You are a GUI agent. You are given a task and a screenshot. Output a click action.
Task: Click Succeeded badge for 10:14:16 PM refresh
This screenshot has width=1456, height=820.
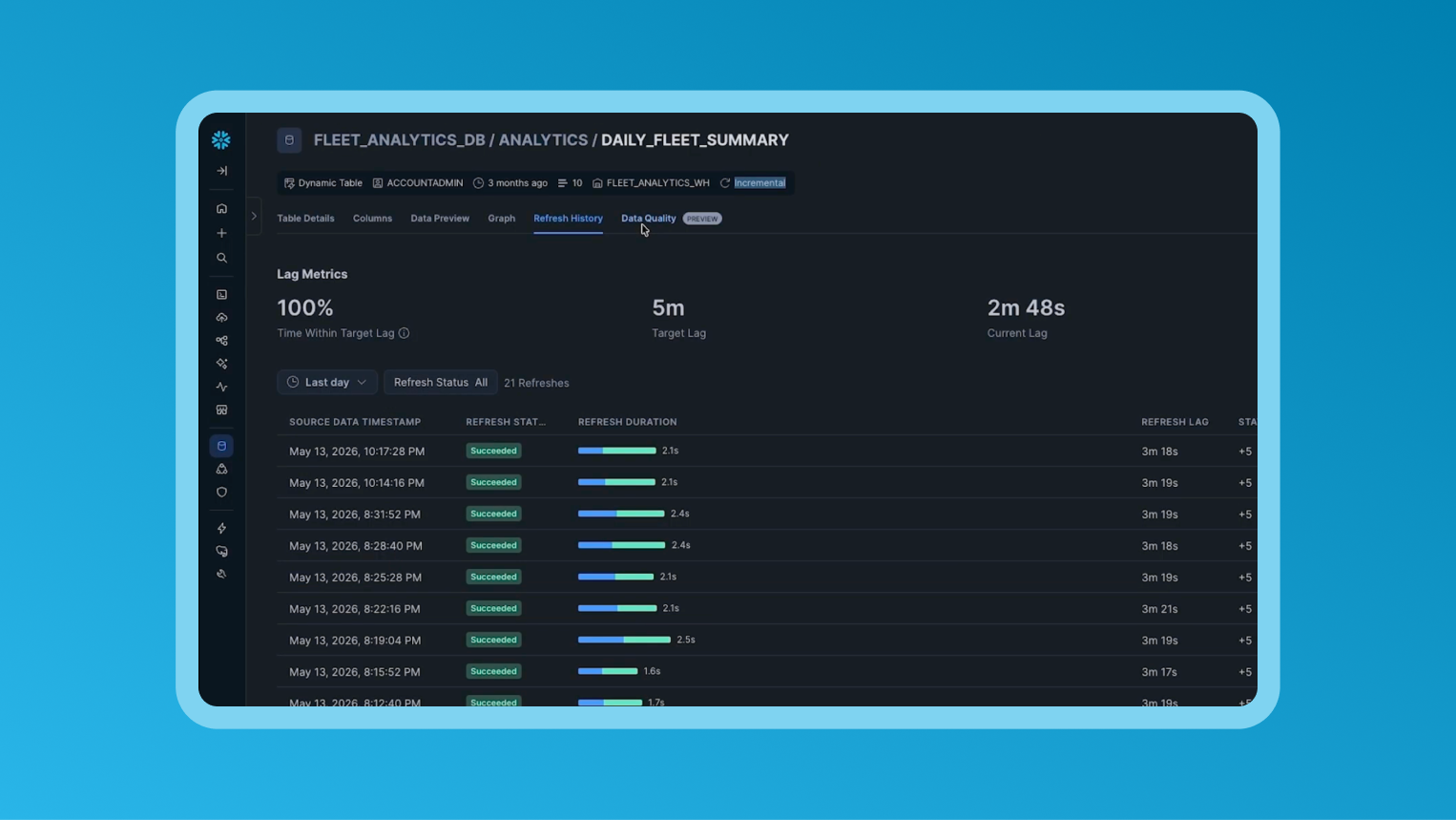(493, 482)
